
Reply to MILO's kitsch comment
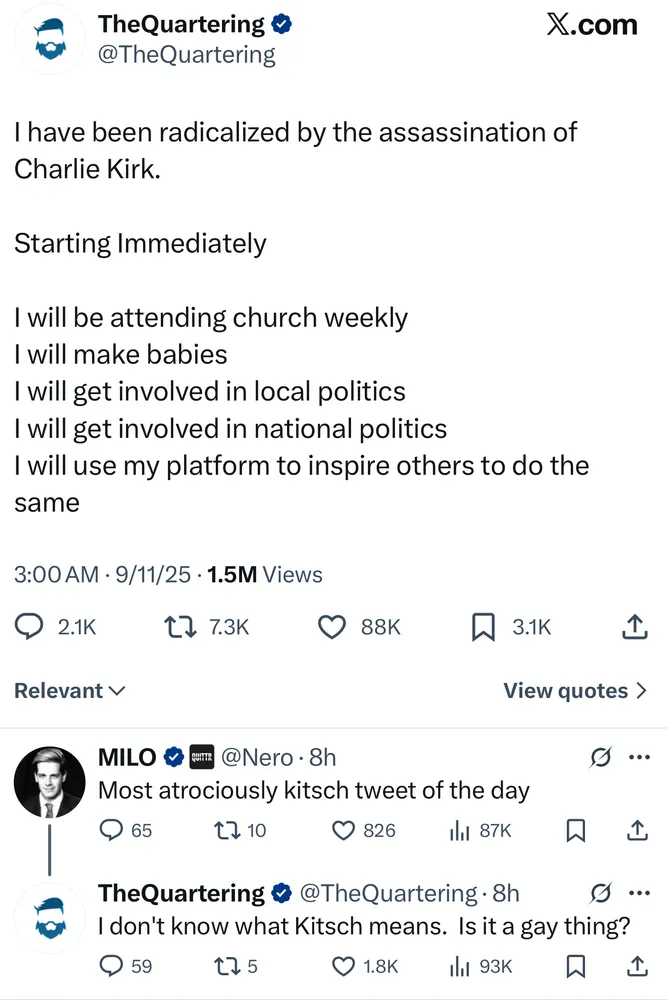(x=112, y=830)
